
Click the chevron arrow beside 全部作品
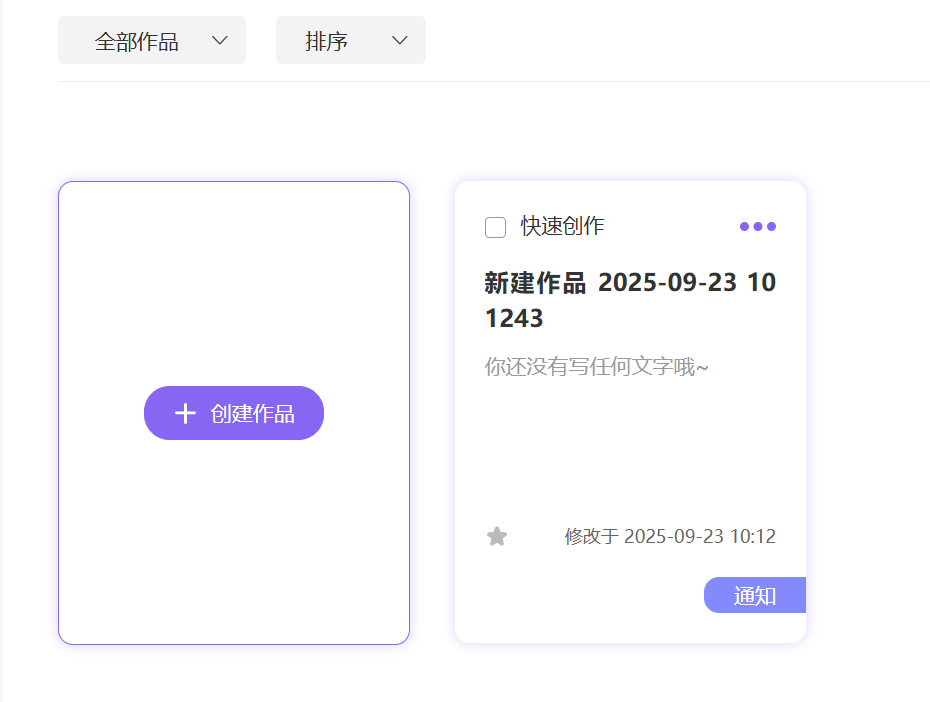pos(221,41)
